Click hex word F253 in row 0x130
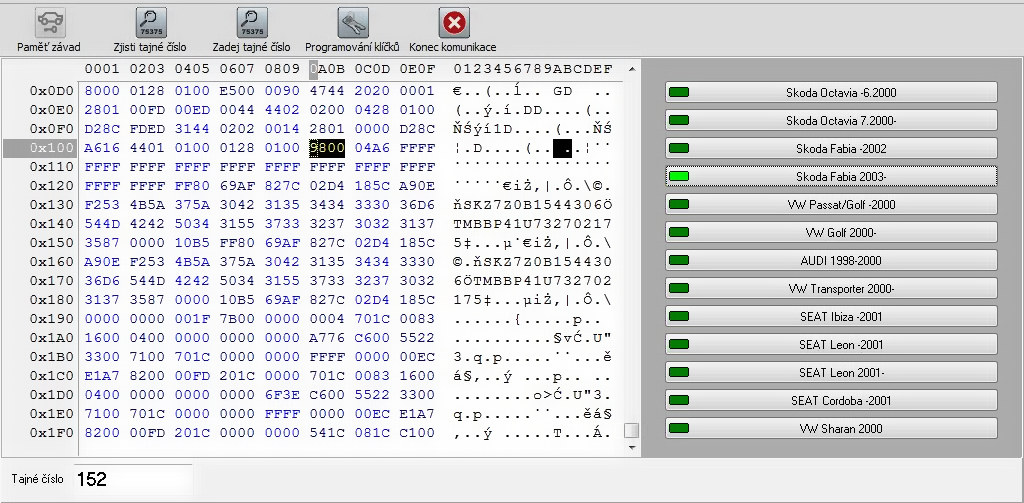The height and width of the screenshot is (503, 1024). tap(102, 205)
